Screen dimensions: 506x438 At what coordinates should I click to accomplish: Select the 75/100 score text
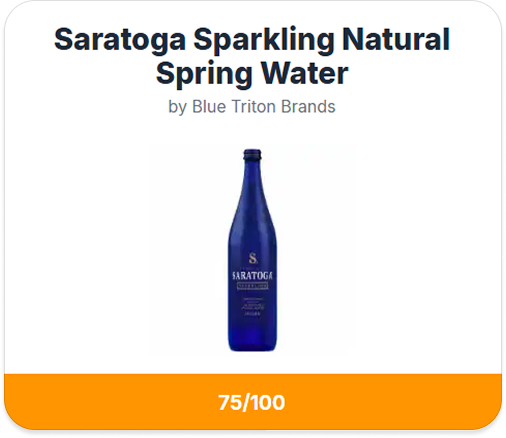pyautogui.click(x=252, y=402)
